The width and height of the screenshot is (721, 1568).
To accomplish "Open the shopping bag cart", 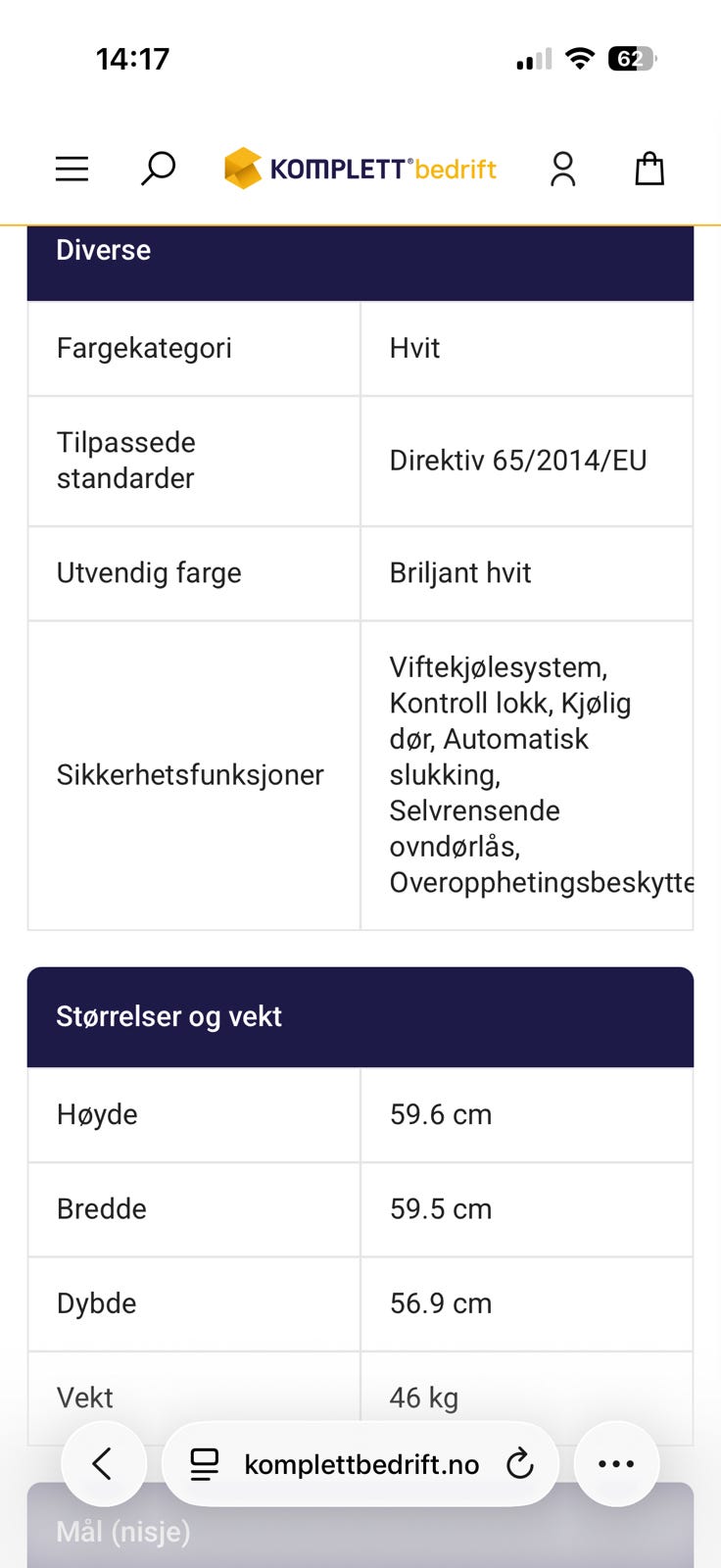I will click(649, 169).
